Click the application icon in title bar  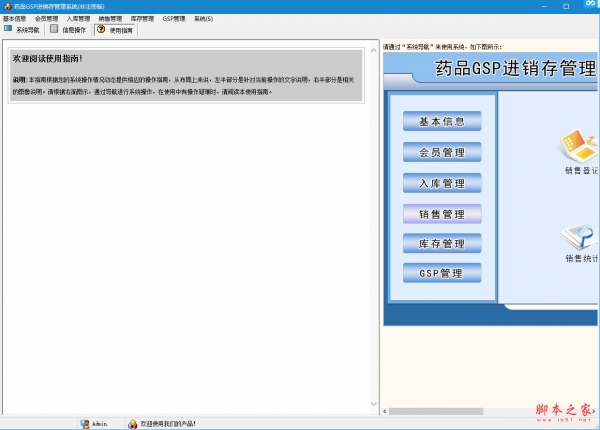coord(7,6)
